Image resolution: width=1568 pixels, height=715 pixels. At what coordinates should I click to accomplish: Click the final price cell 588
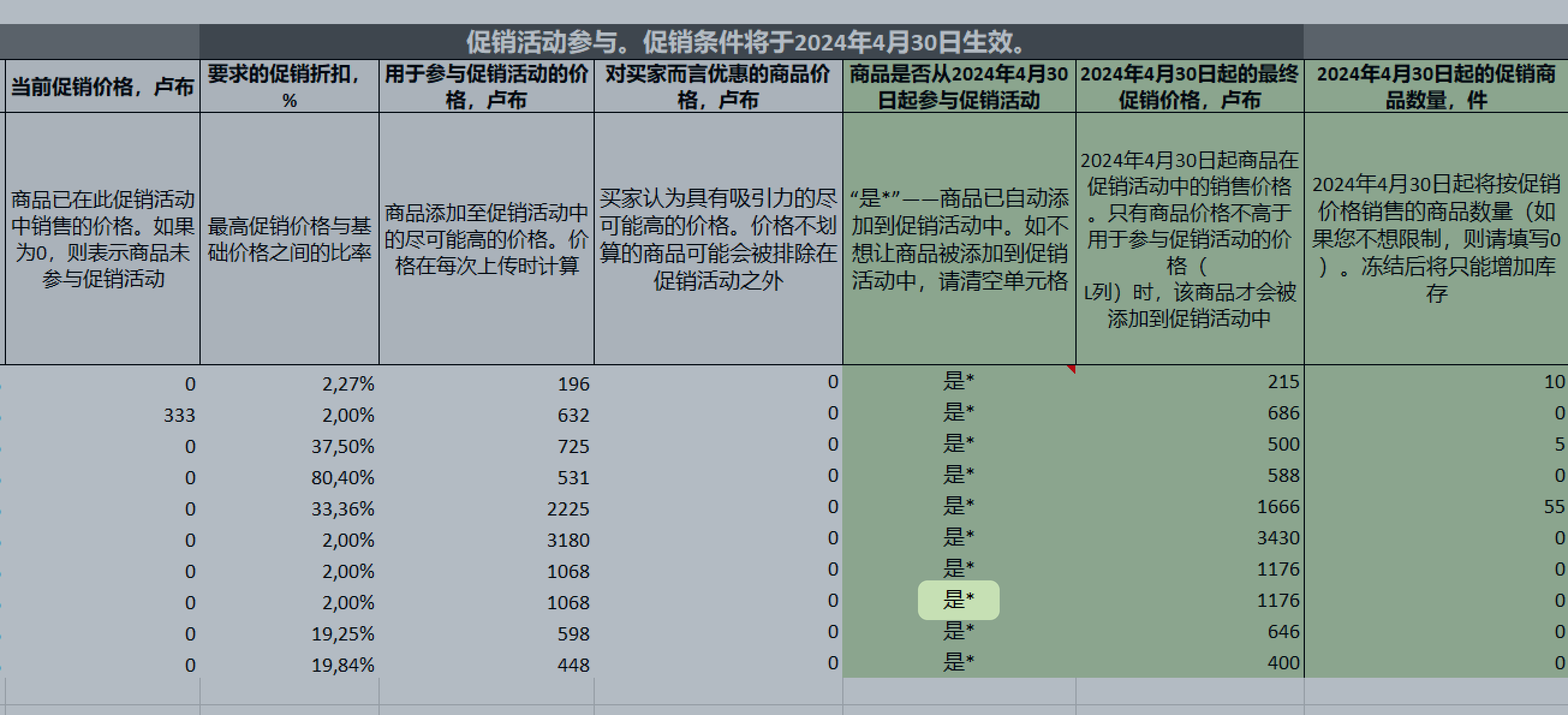[x=1190, y=476]
